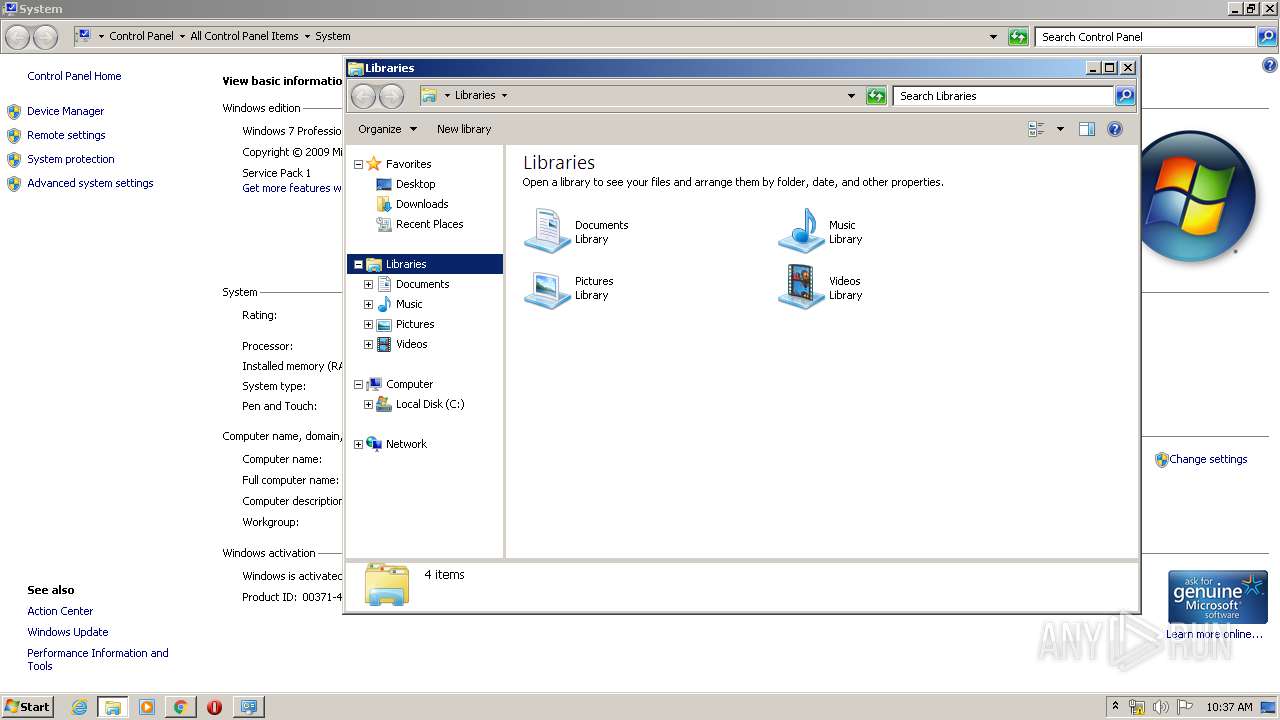Screen dimensions: 1280x720
Task: Collapse the Computer tree node
Action: click(x=358, y=384)
